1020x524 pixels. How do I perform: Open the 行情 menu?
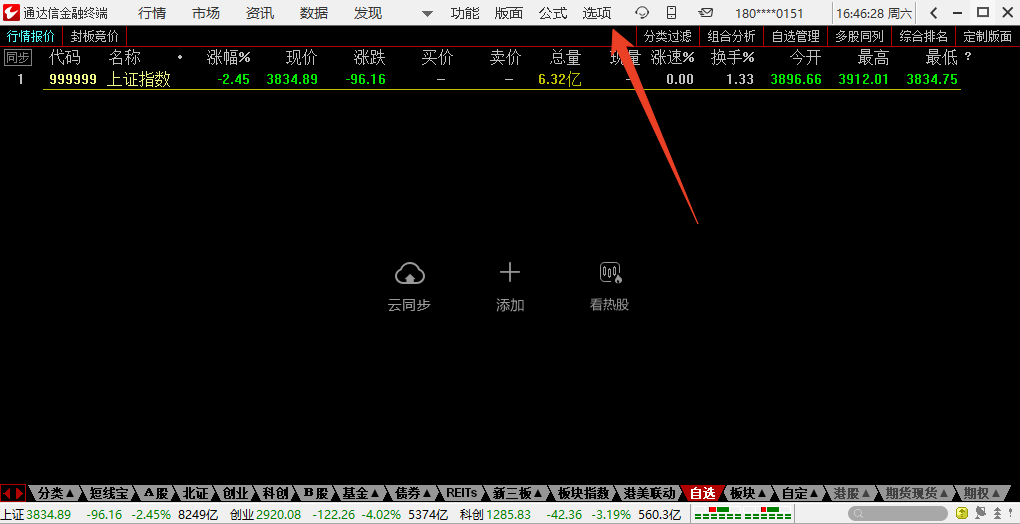[152, 13]
